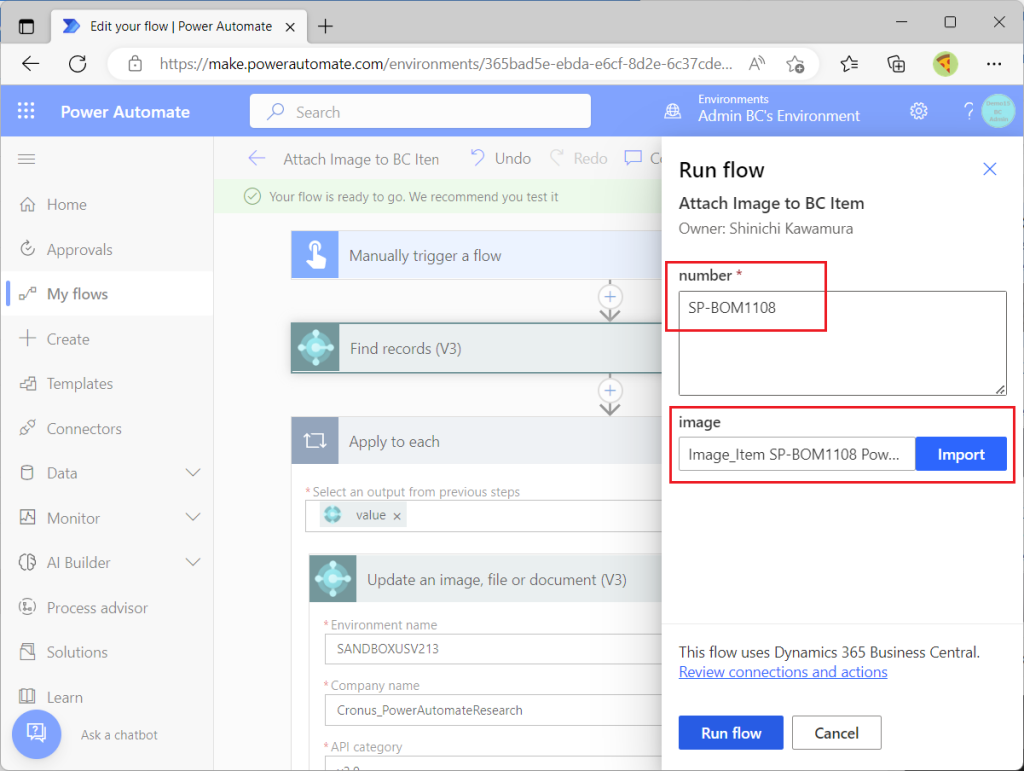This screenshot has height=771, width=1024.
Task: Open Approvals in the sidebar
Action: coord(107,249)
